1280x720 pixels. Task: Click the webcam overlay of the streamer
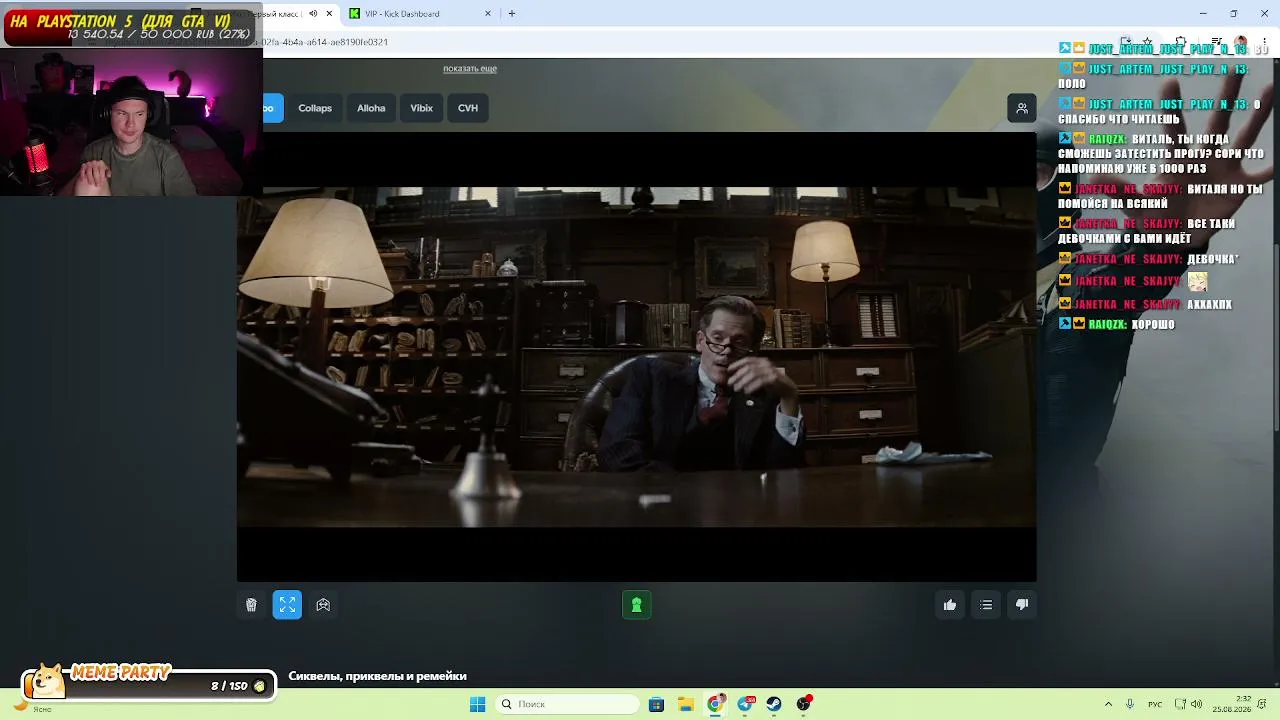(131, 121)
